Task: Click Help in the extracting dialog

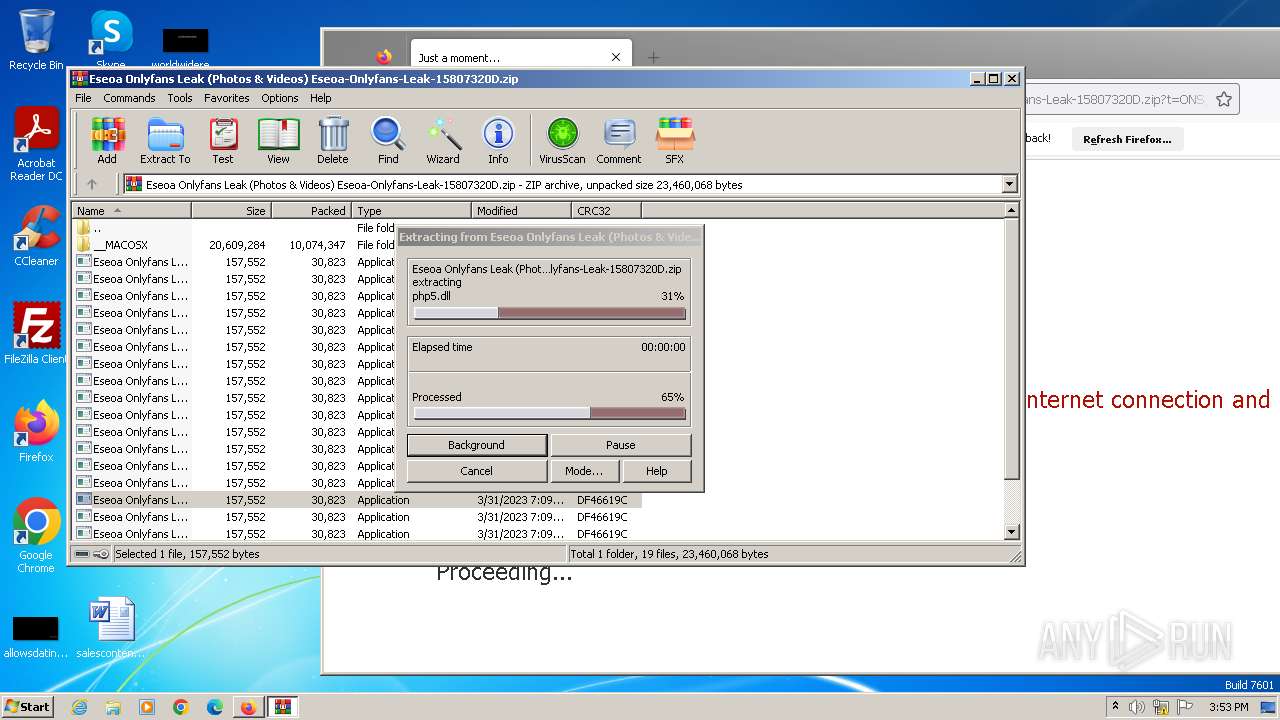Action: point(656,471)
